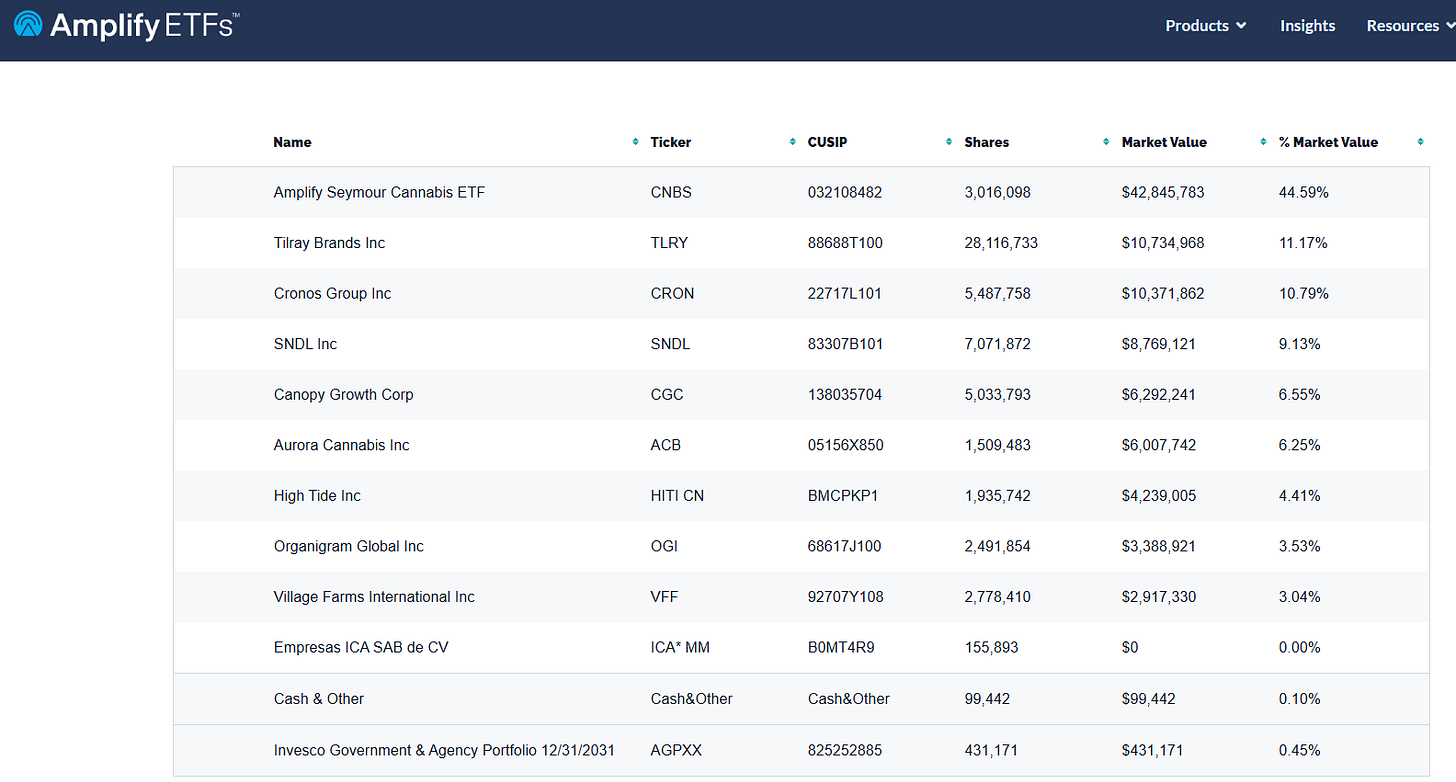
Task: Select Cash & Other name cell
Action: point(319,699)
